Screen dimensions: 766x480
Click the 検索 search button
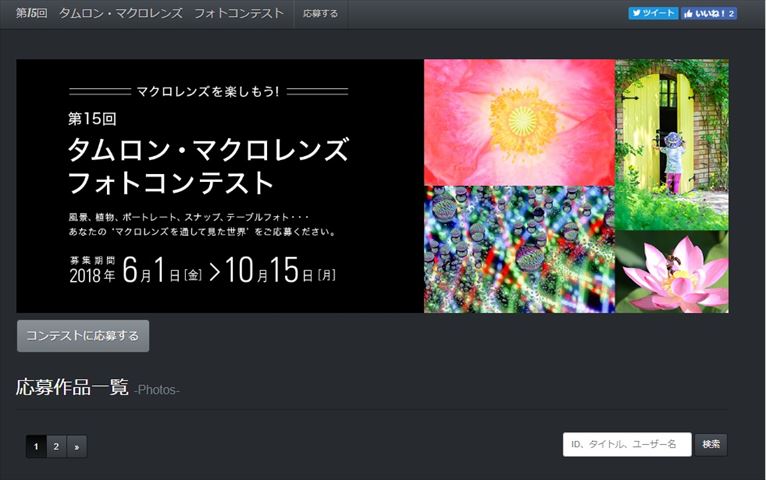pos(711,444)
